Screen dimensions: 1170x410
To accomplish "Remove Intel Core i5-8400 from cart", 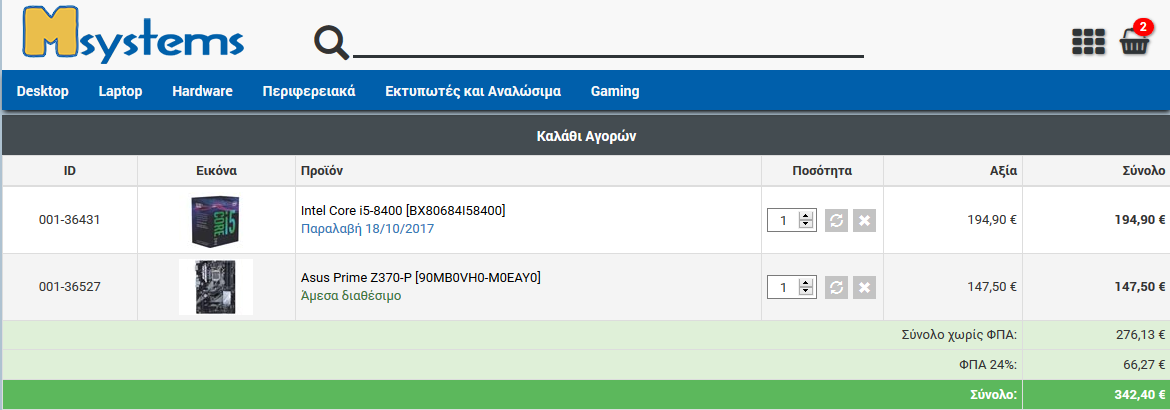I will click(x=865, y=220).
